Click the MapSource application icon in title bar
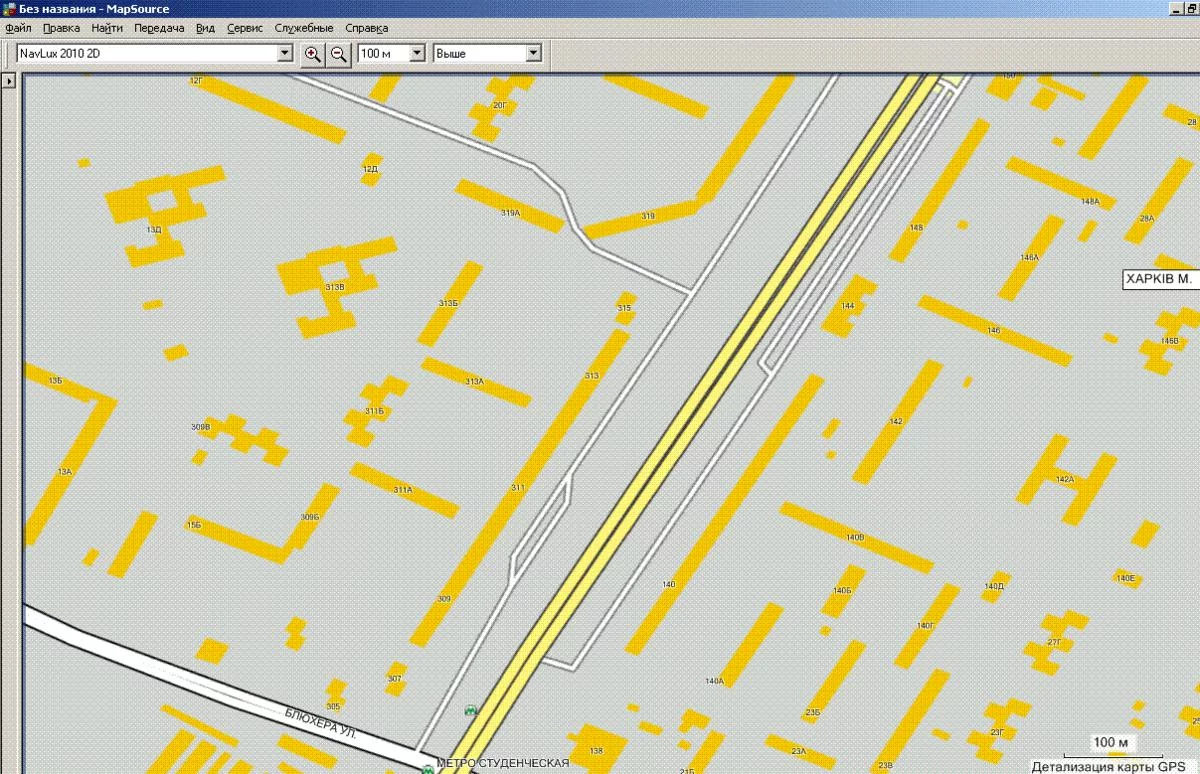The width and height of the screenshot is (1200, 774). point(9,9)
